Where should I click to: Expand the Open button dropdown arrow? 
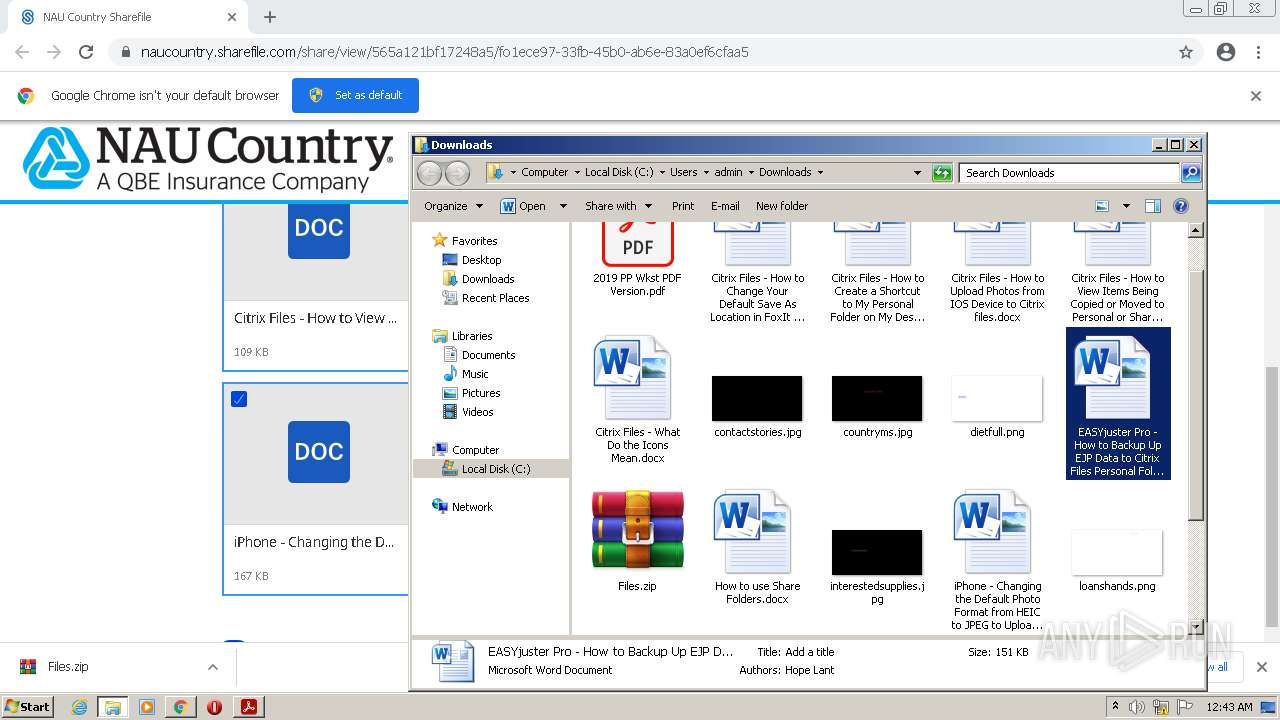pyautogui.click(x=563, y=206)
